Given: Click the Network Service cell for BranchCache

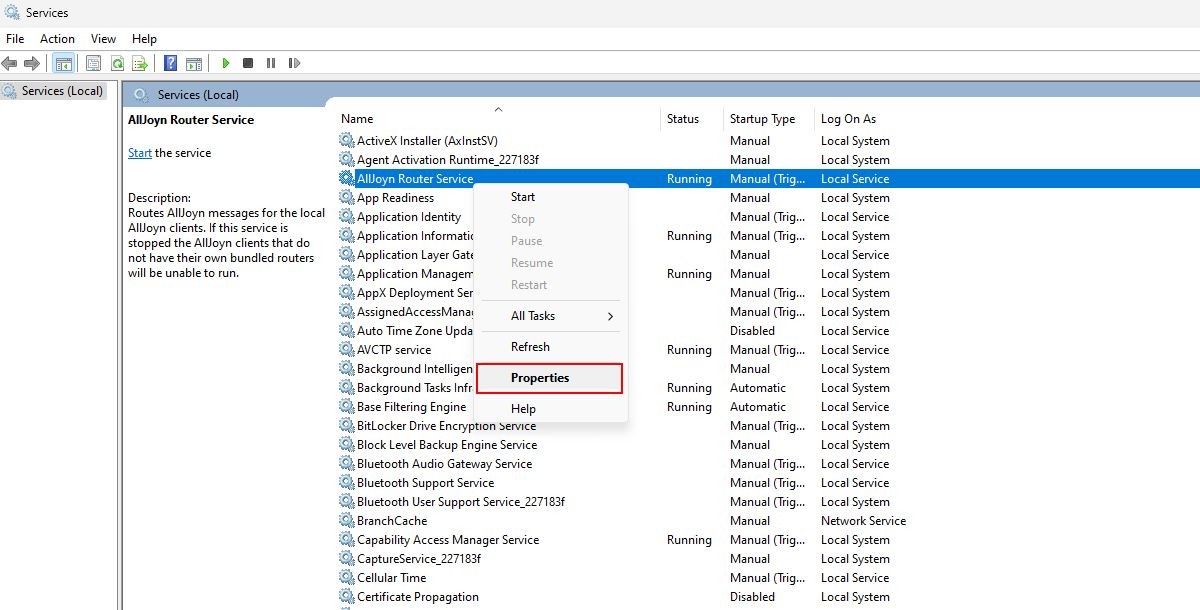Looking at the screenshot, I should point(863,521).
